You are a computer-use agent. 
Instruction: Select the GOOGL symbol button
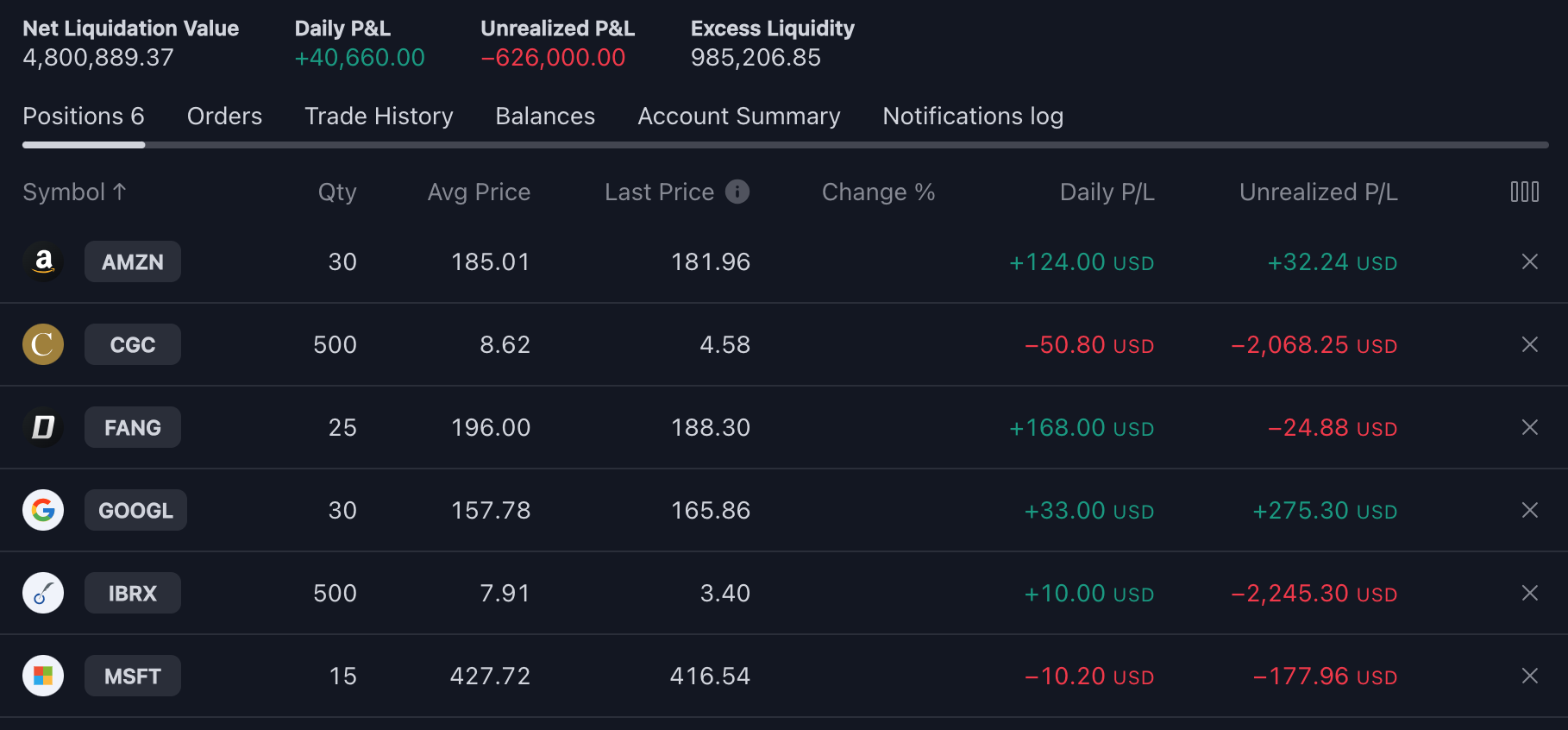[135, 510]
